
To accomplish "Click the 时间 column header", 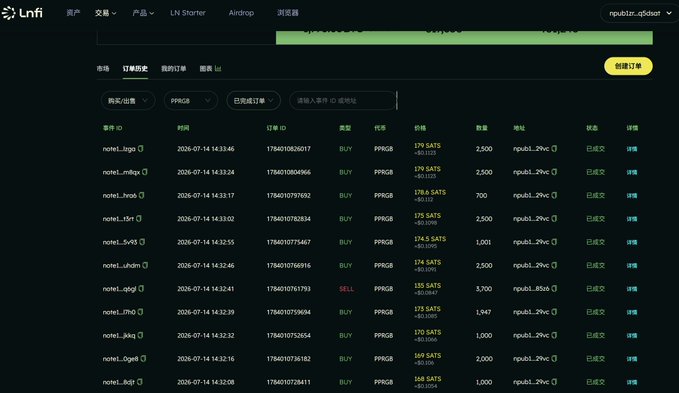I will click(183, 128).
